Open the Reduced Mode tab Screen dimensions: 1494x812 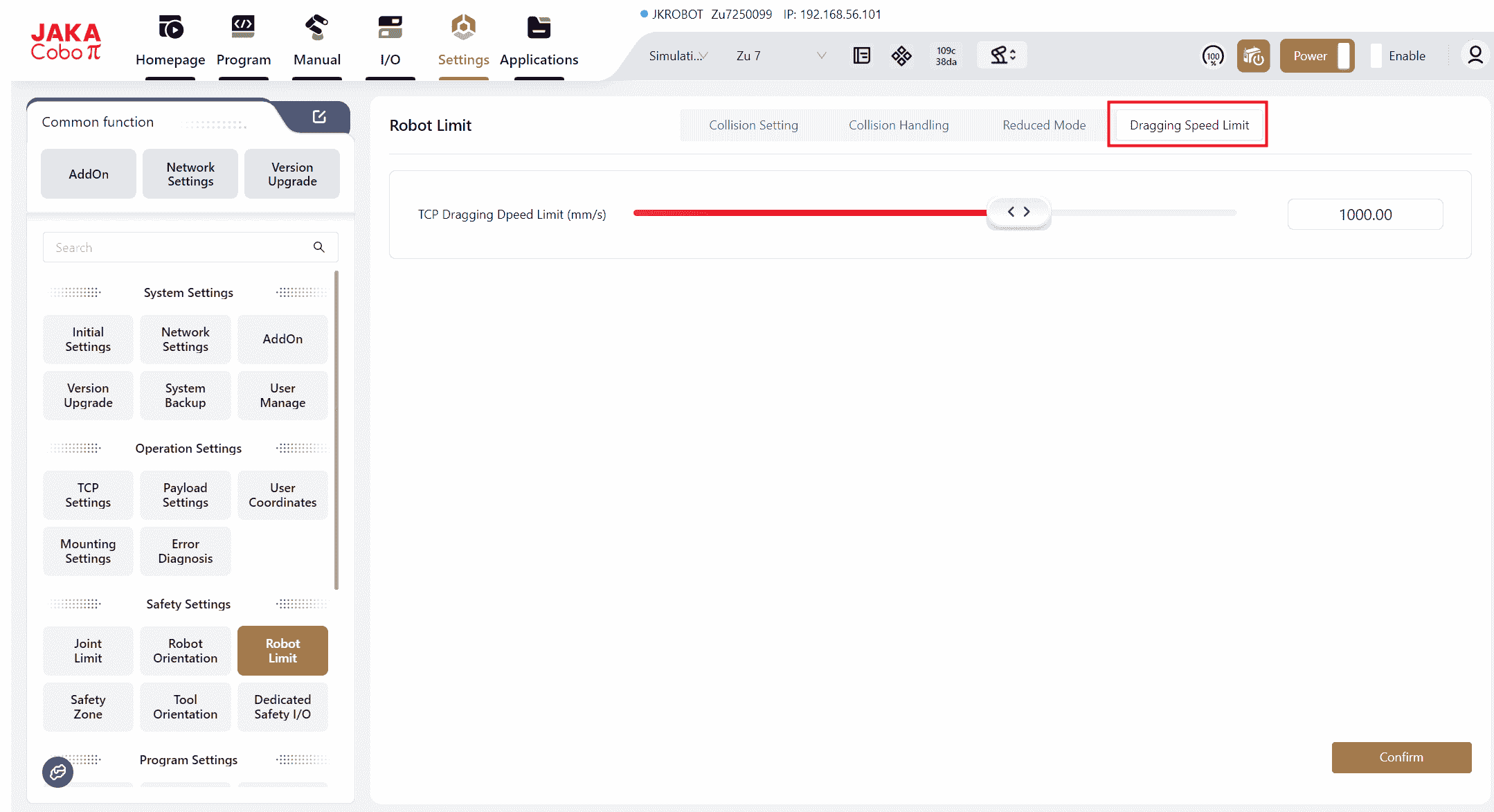(1043, 125)
